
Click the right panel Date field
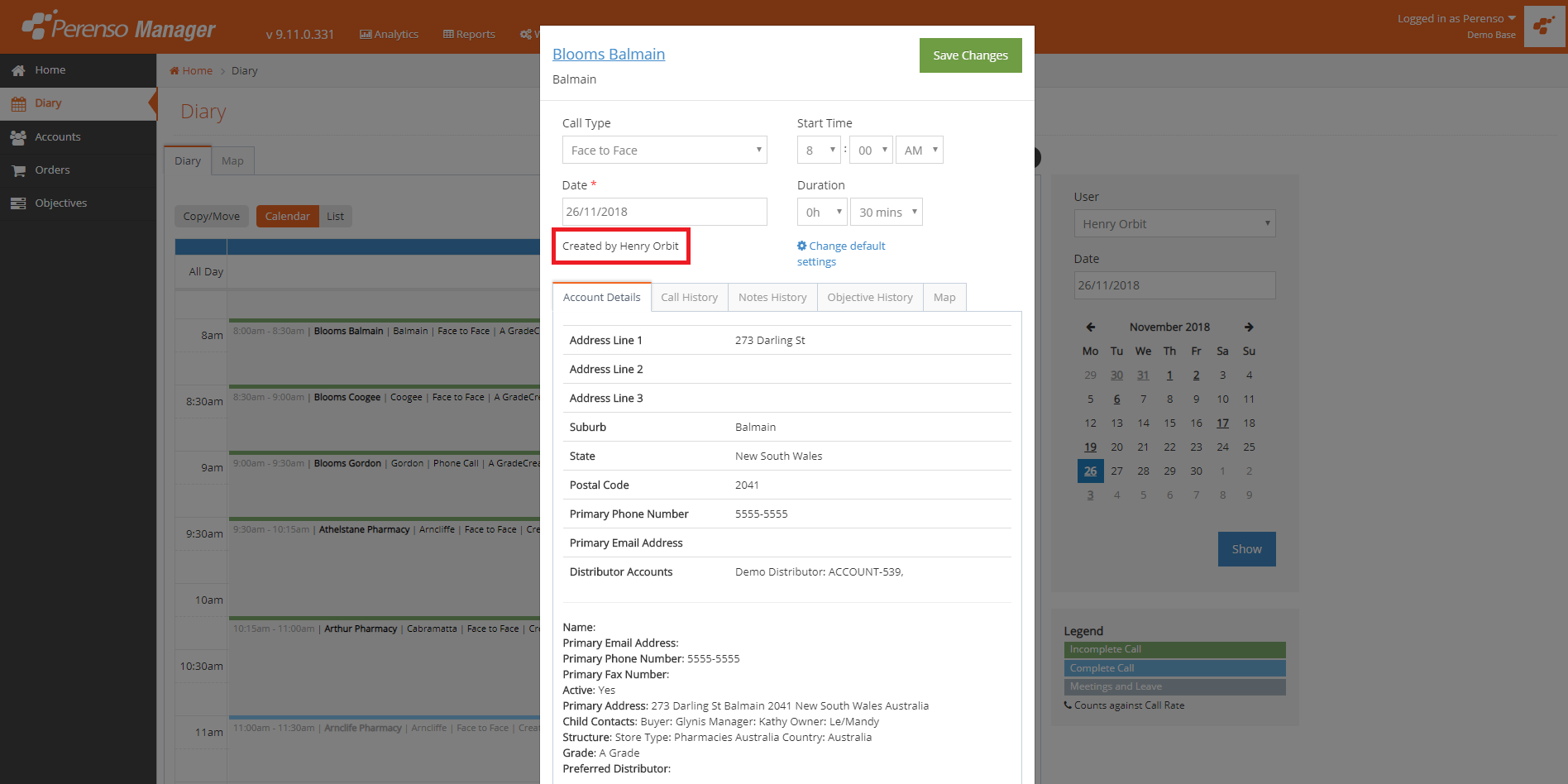(1174, 285)
